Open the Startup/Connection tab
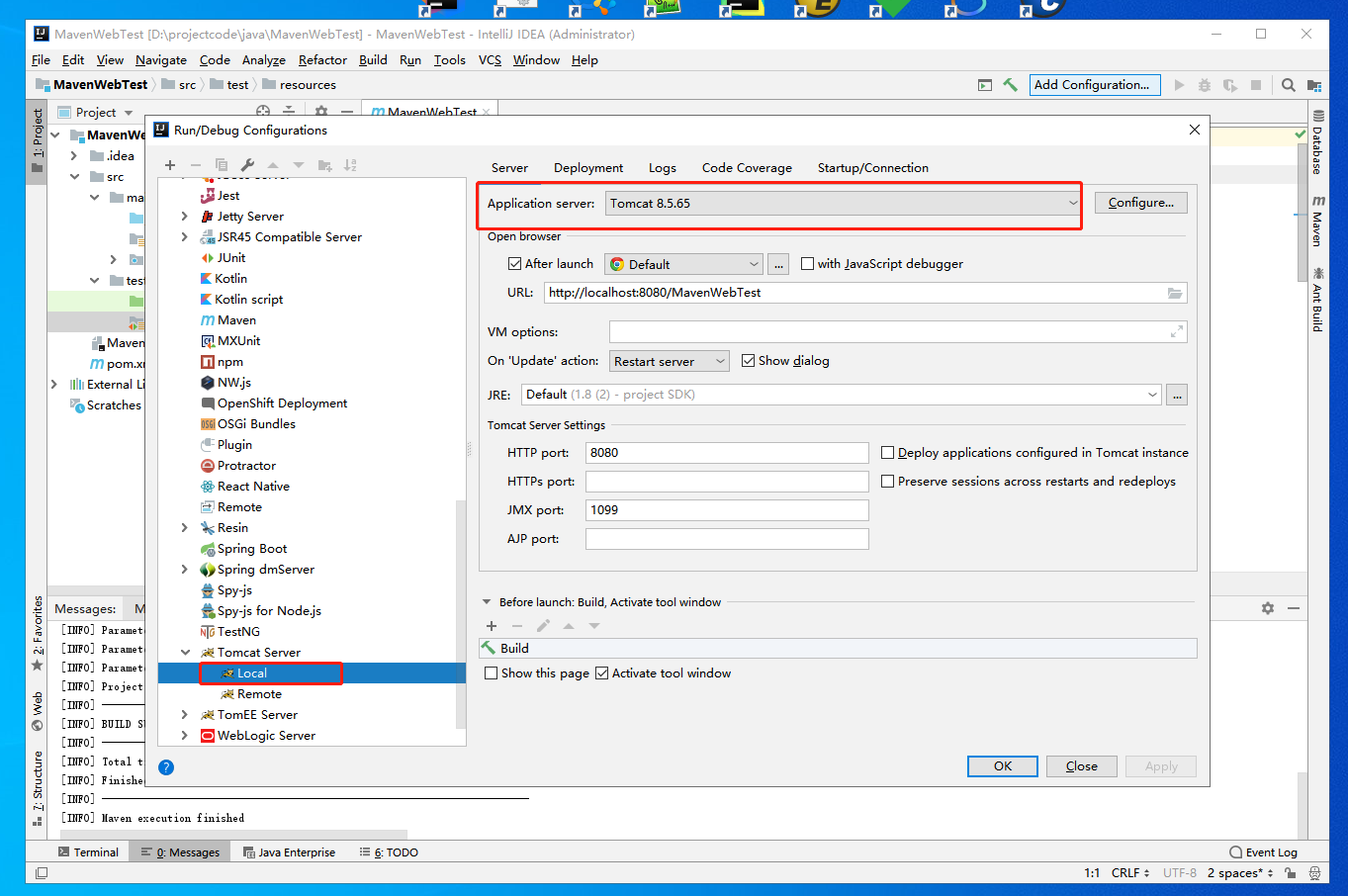Image resolution: width=1348 pixels, height=896 pixels. tap(873, 168)
